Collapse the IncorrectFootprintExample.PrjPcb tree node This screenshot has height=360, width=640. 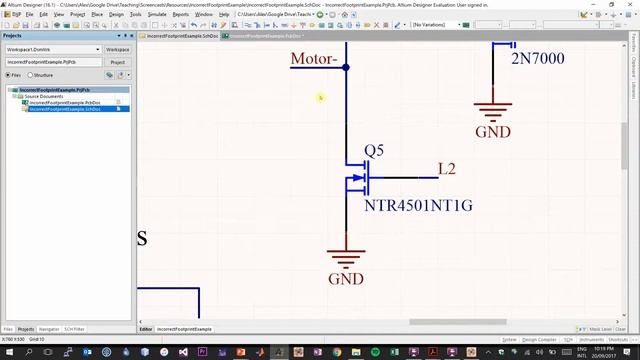tap(10, 90)
